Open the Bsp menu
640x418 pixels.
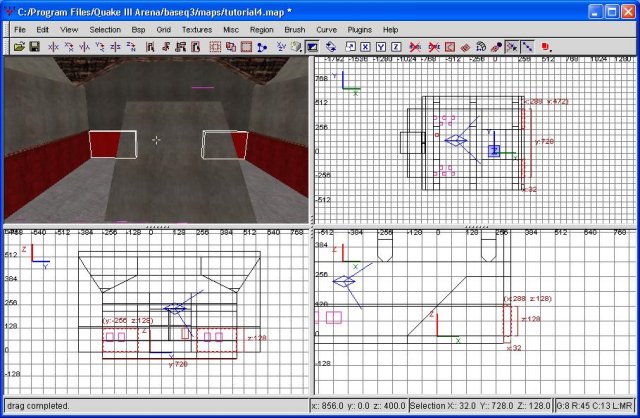(138, 30)
